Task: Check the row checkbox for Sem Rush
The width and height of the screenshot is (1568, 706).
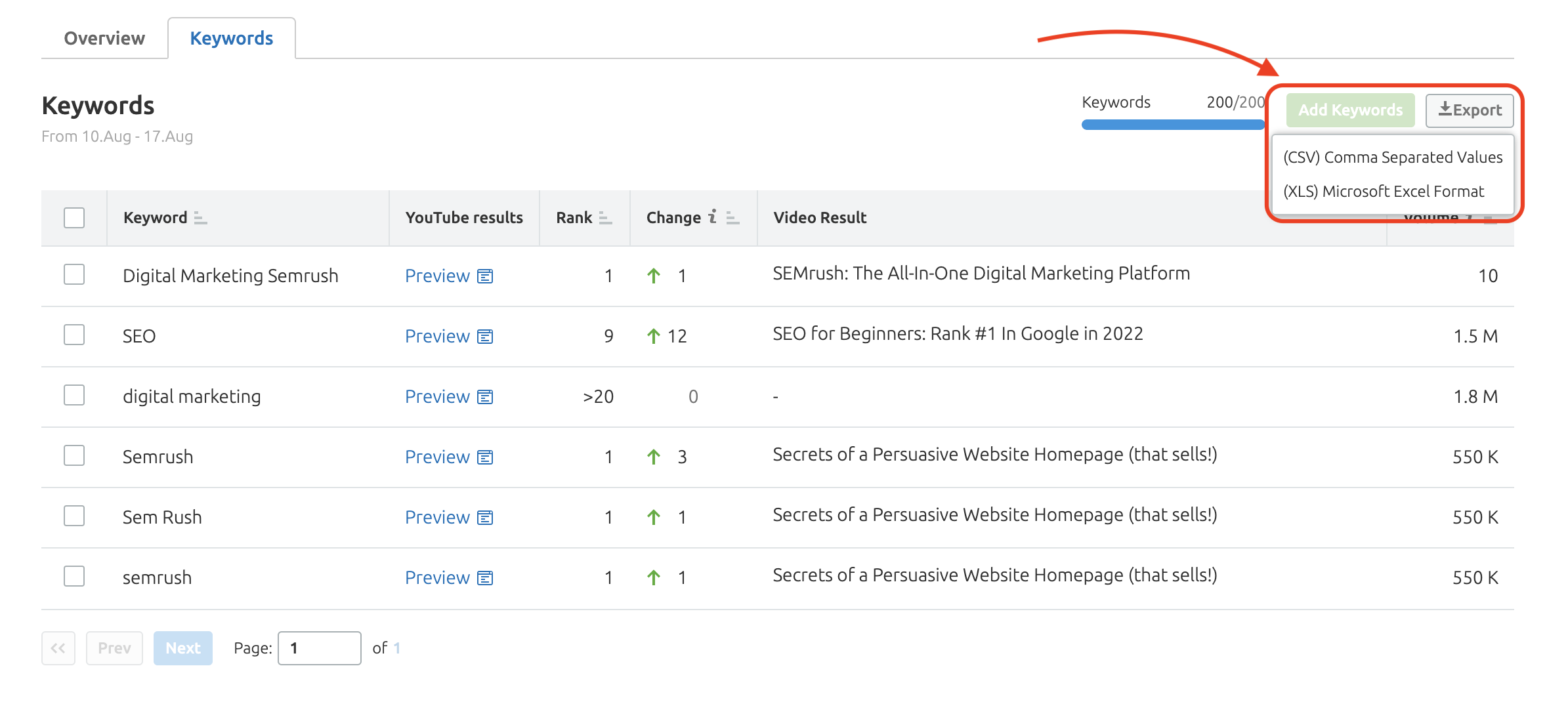Action: (74, 516)
